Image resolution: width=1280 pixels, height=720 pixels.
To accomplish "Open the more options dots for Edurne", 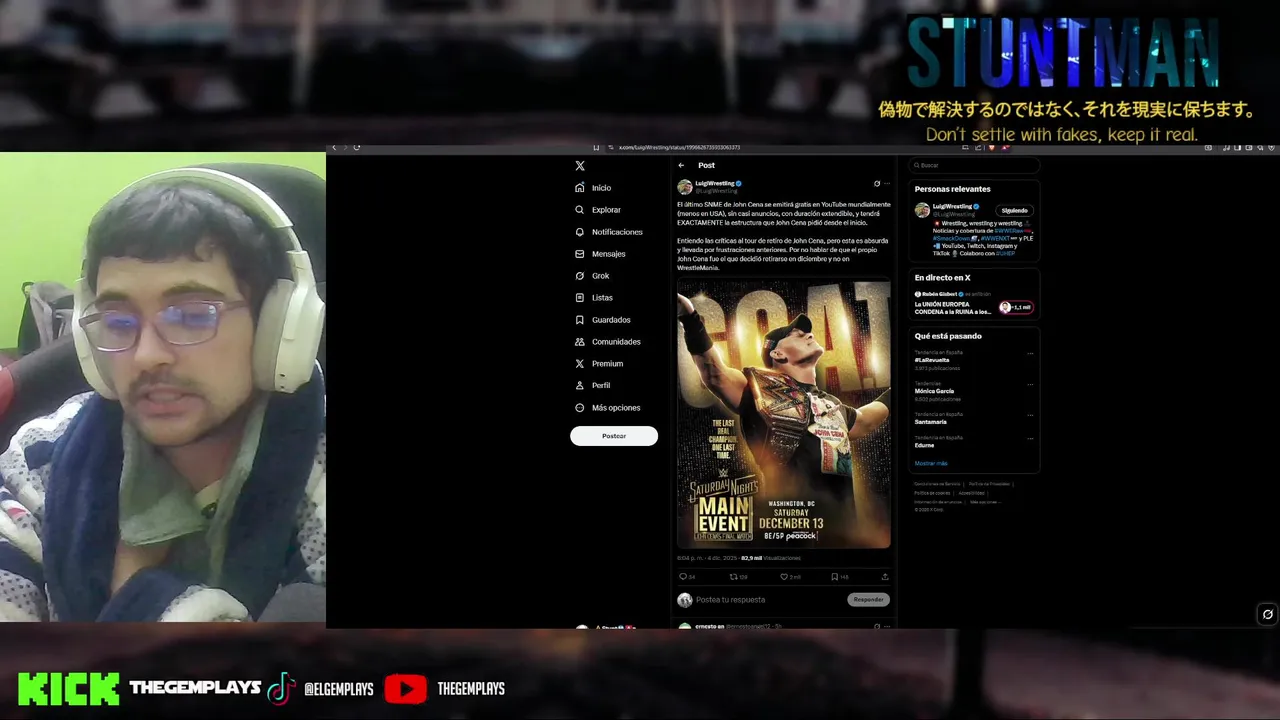I will (1030, 438).
